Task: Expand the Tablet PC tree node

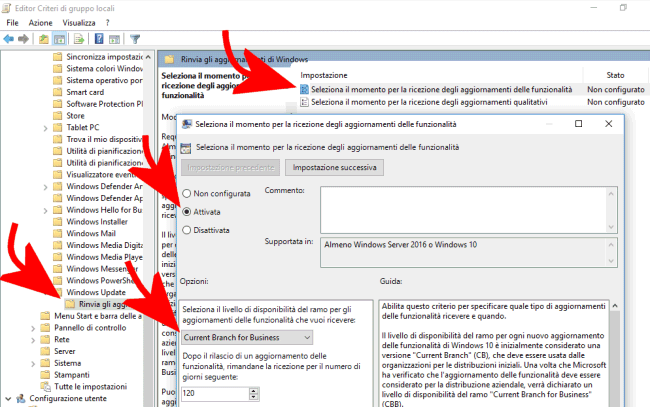Action: 46,128
